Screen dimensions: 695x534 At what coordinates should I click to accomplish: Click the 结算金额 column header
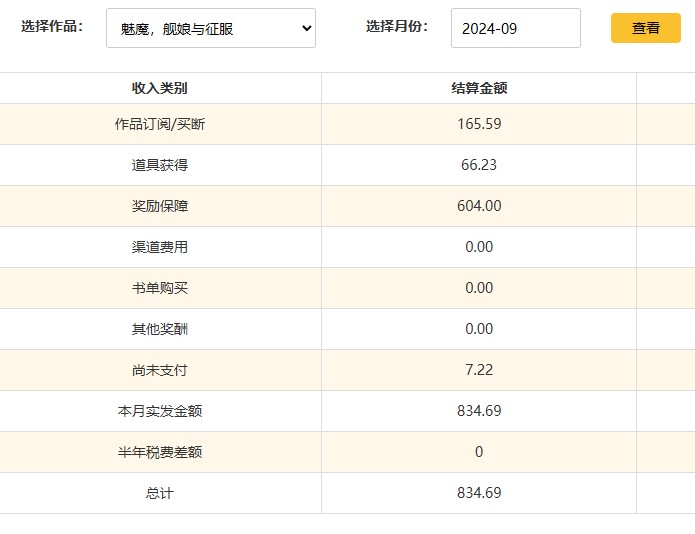point(479,88)
